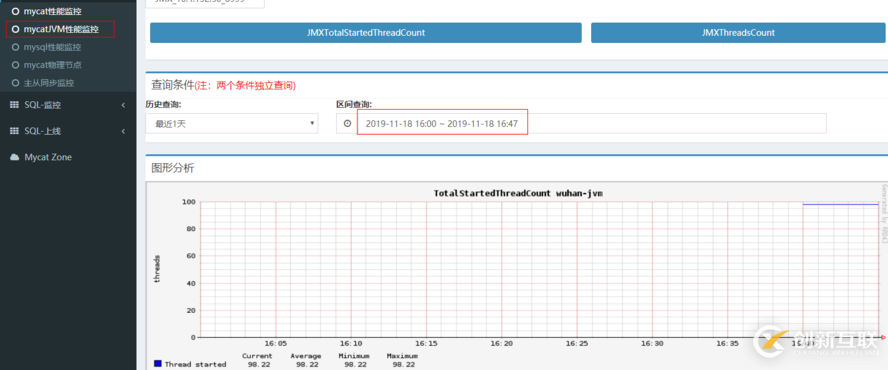
Task: Click the 历史查询 label
Action: (x=163, y=104)
